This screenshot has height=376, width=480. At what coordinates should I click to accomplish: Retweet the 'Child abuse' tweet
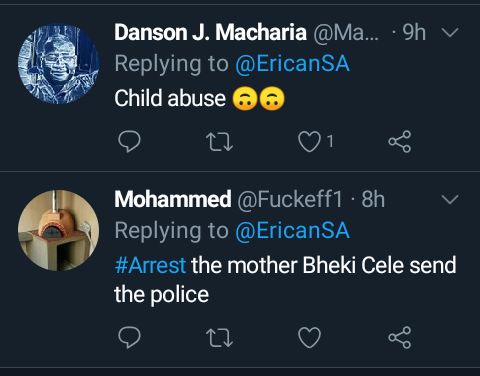(x=219, y=142)
